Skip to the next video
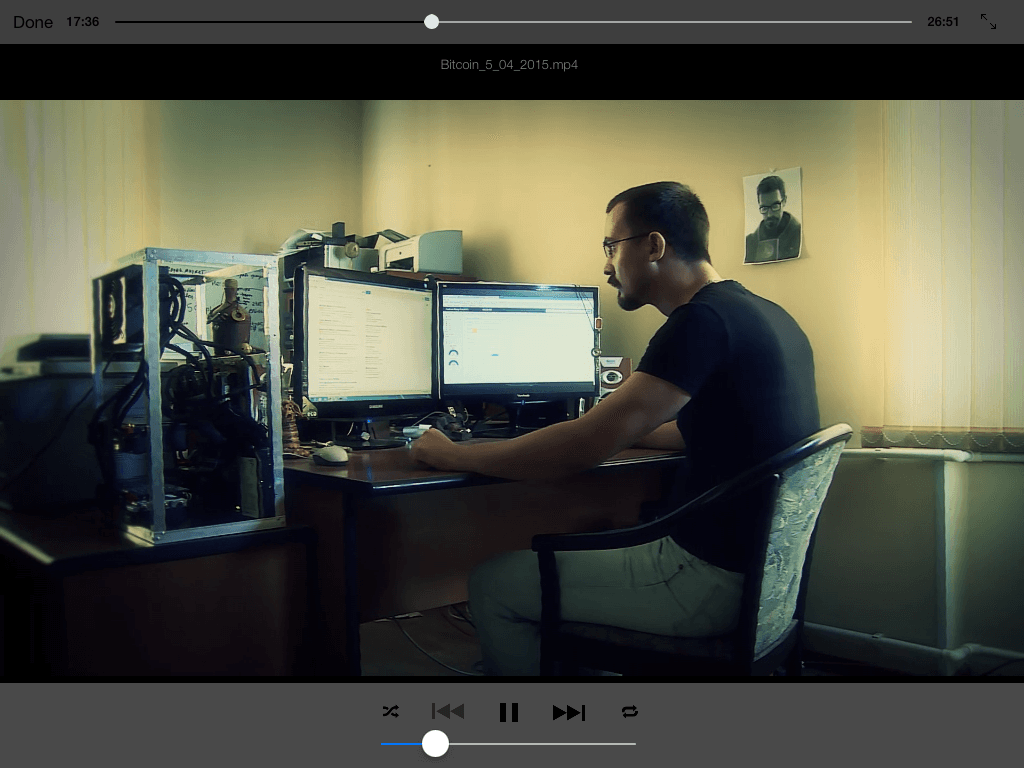 point(569,712)
